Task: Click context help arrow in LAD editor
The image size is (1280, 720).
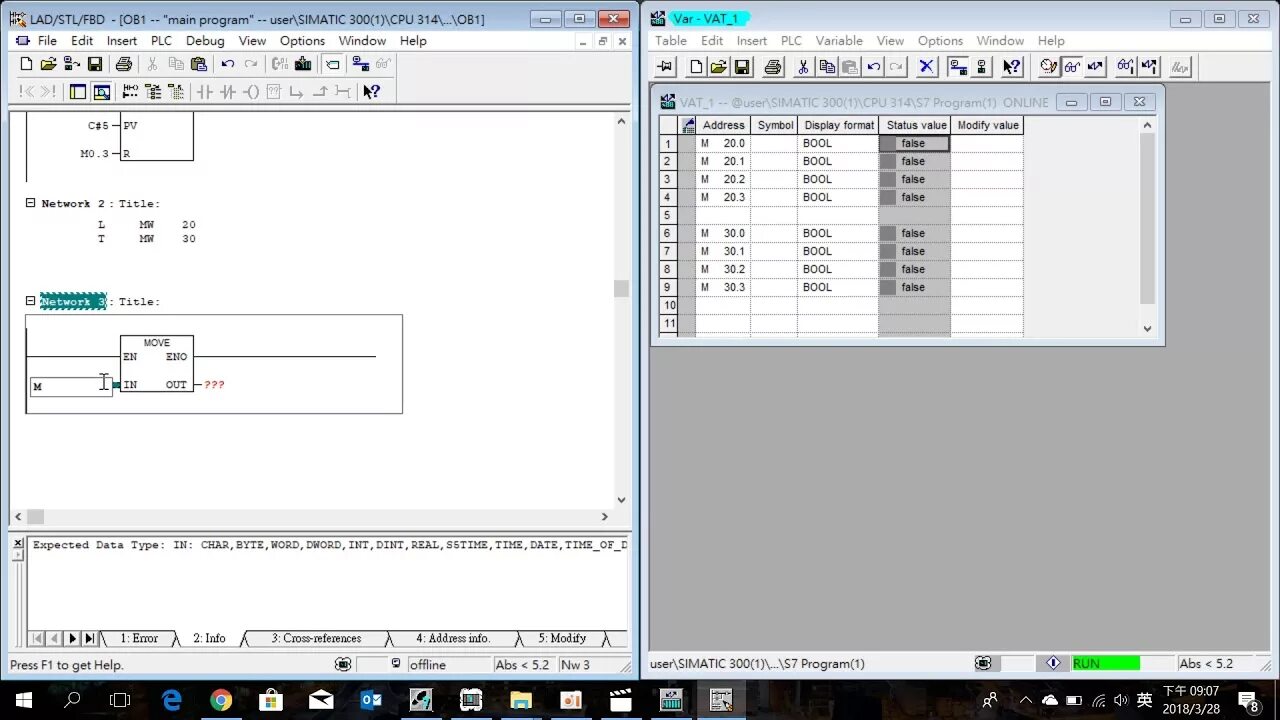Action: [371, 92]
